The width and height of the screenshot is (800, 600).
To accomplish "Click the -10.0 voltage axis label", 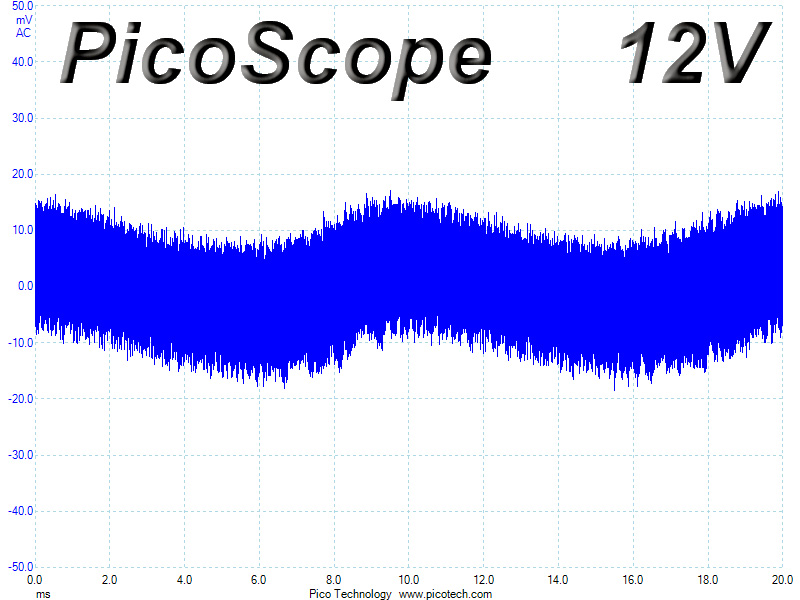I will point(20,342).
